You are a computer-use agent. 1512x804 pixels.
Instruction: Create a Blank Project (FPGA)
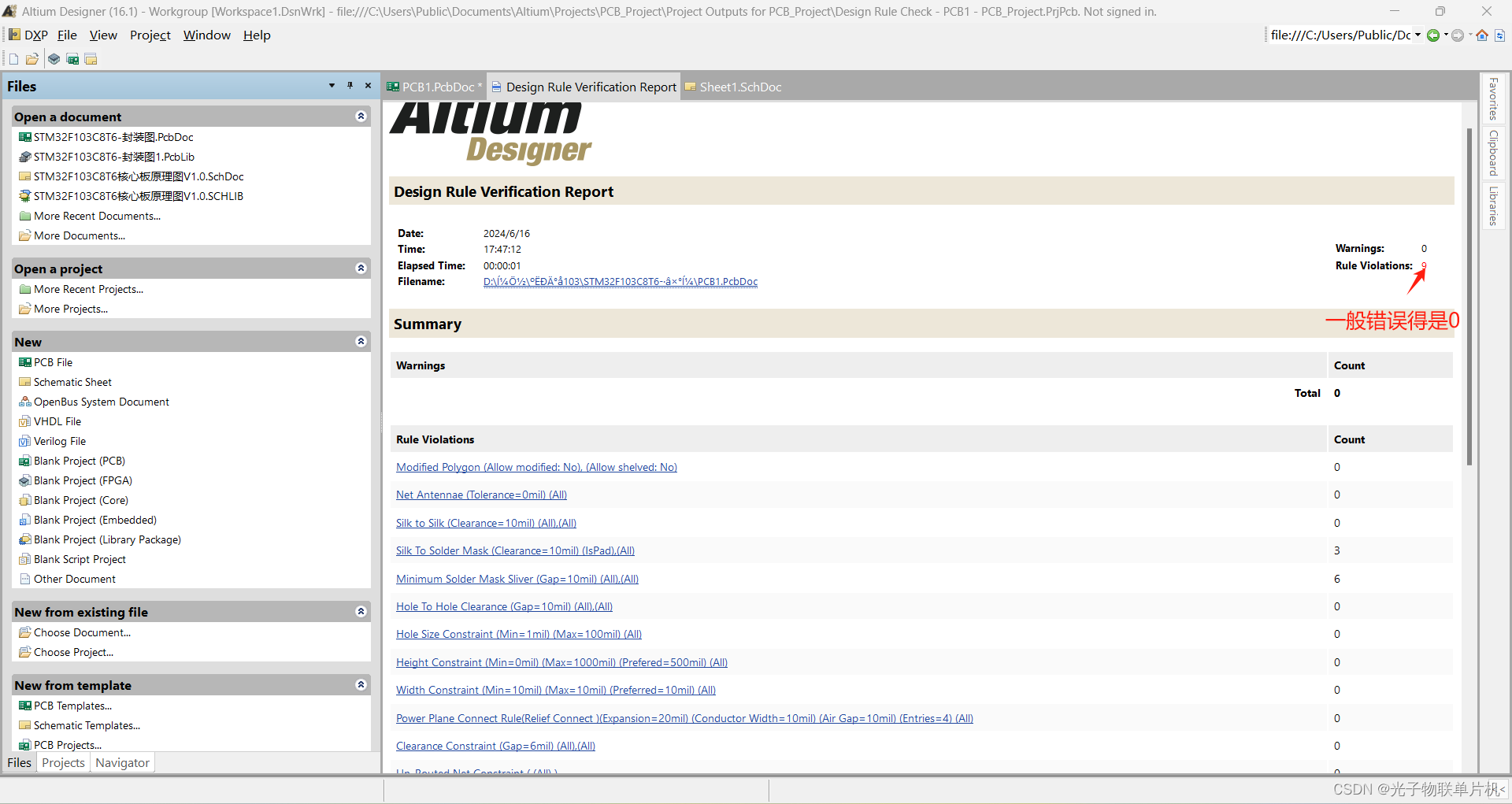click(x=83, y=480)
